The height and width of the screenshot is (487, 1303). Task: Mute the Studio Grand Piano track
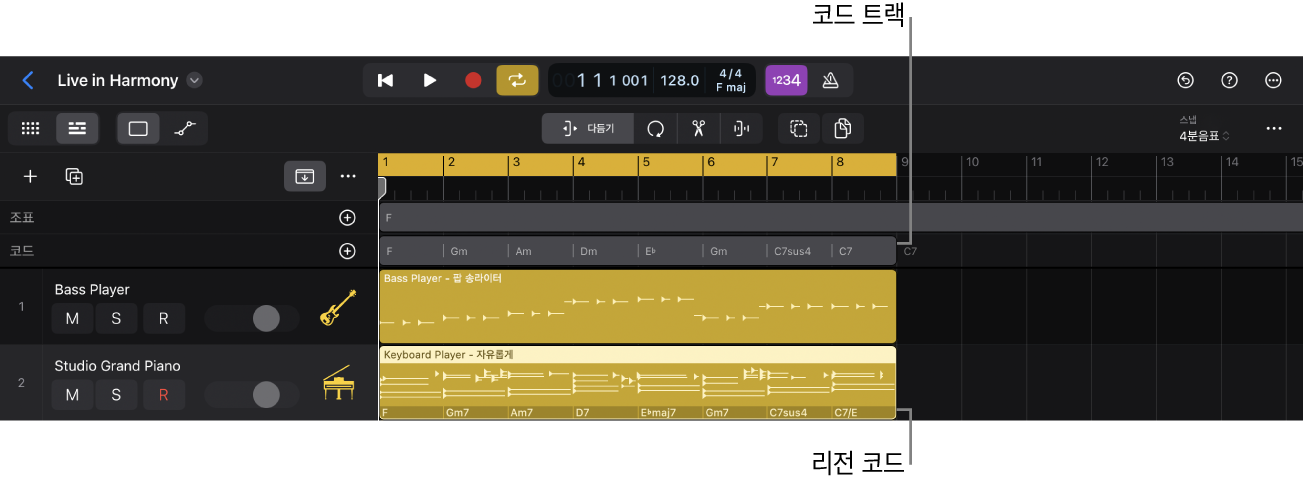(72, 395)
